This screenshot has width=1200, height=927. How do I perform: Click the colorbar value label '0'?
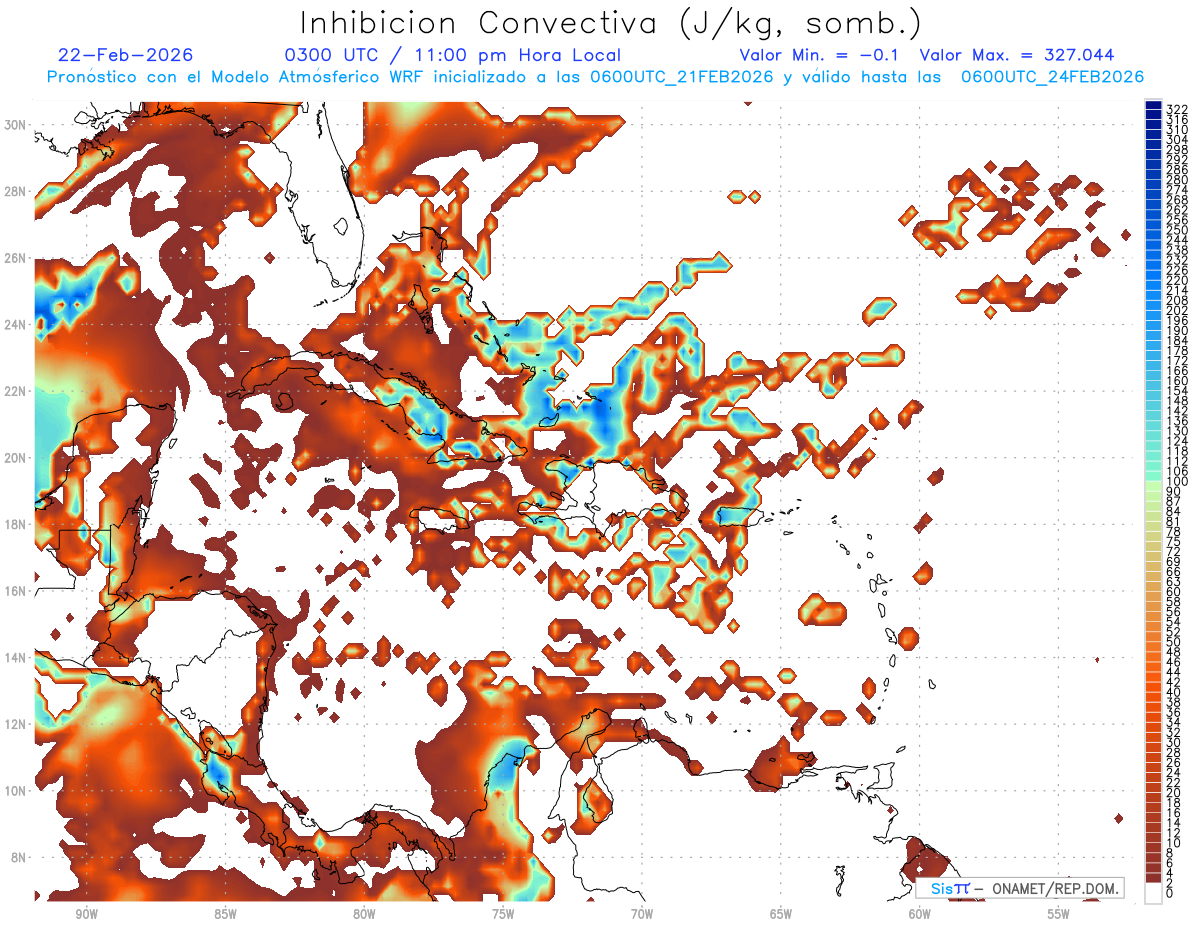1170,893
